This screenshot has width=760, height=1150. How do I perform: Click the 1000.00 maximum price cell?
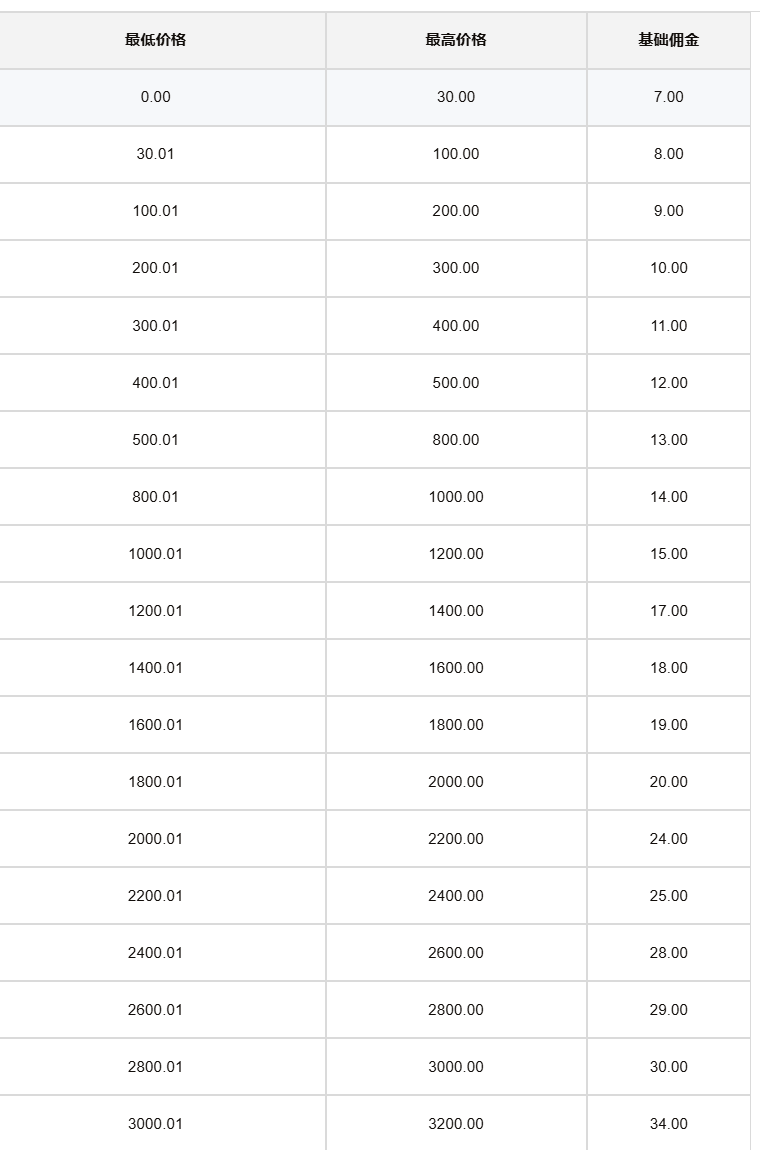456,497
